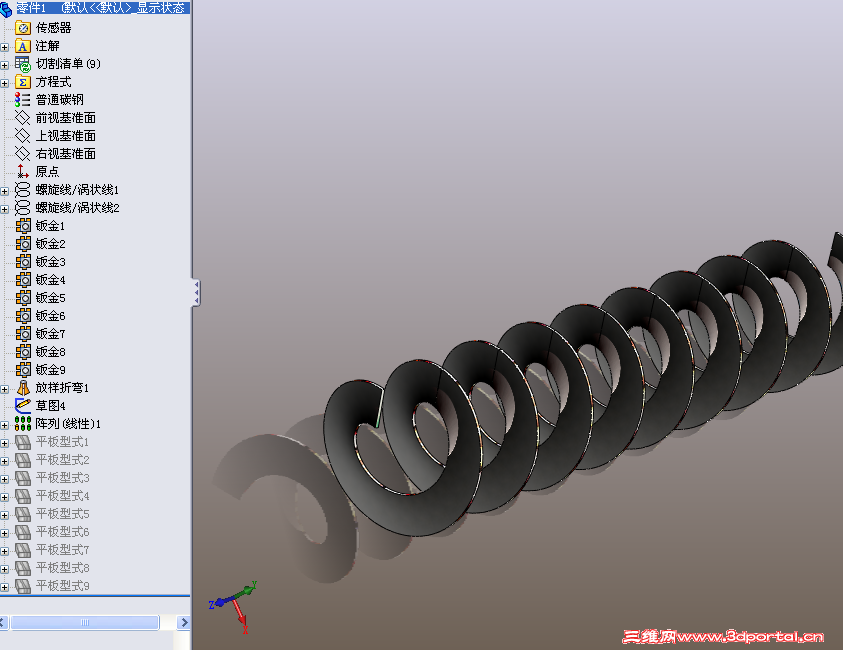Viewport: 843px width, 650px height.
Task: Select the 平板型式2 label
Action: pos(62,460)
